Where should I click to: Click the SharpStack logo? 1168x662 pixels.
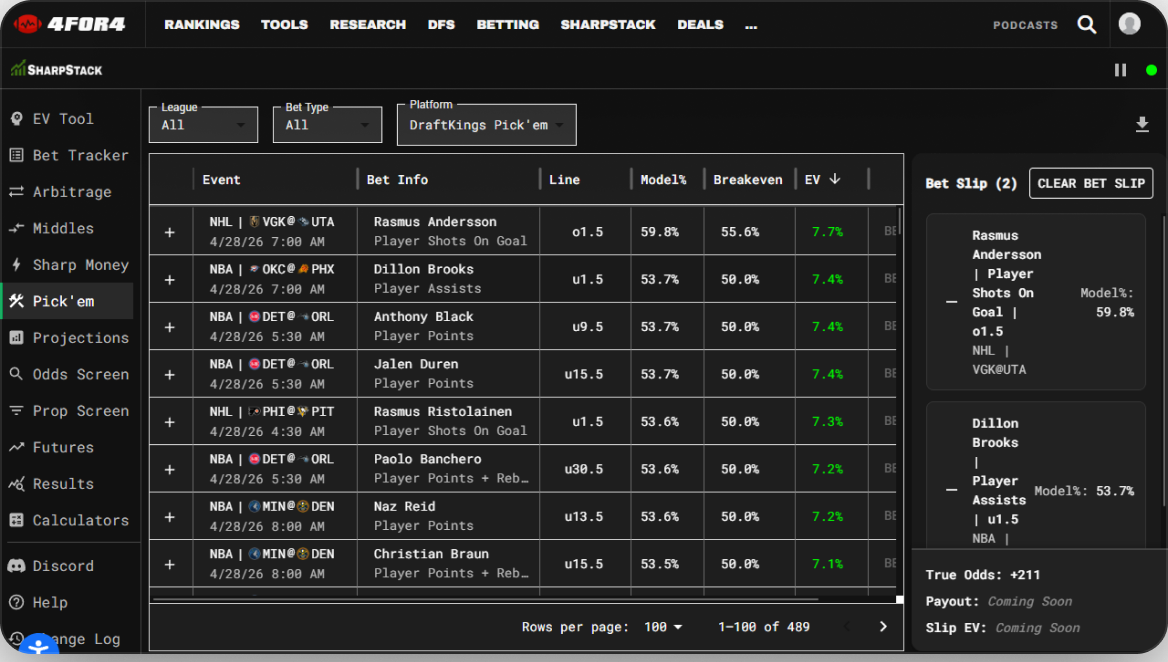[x=57, y=69]
